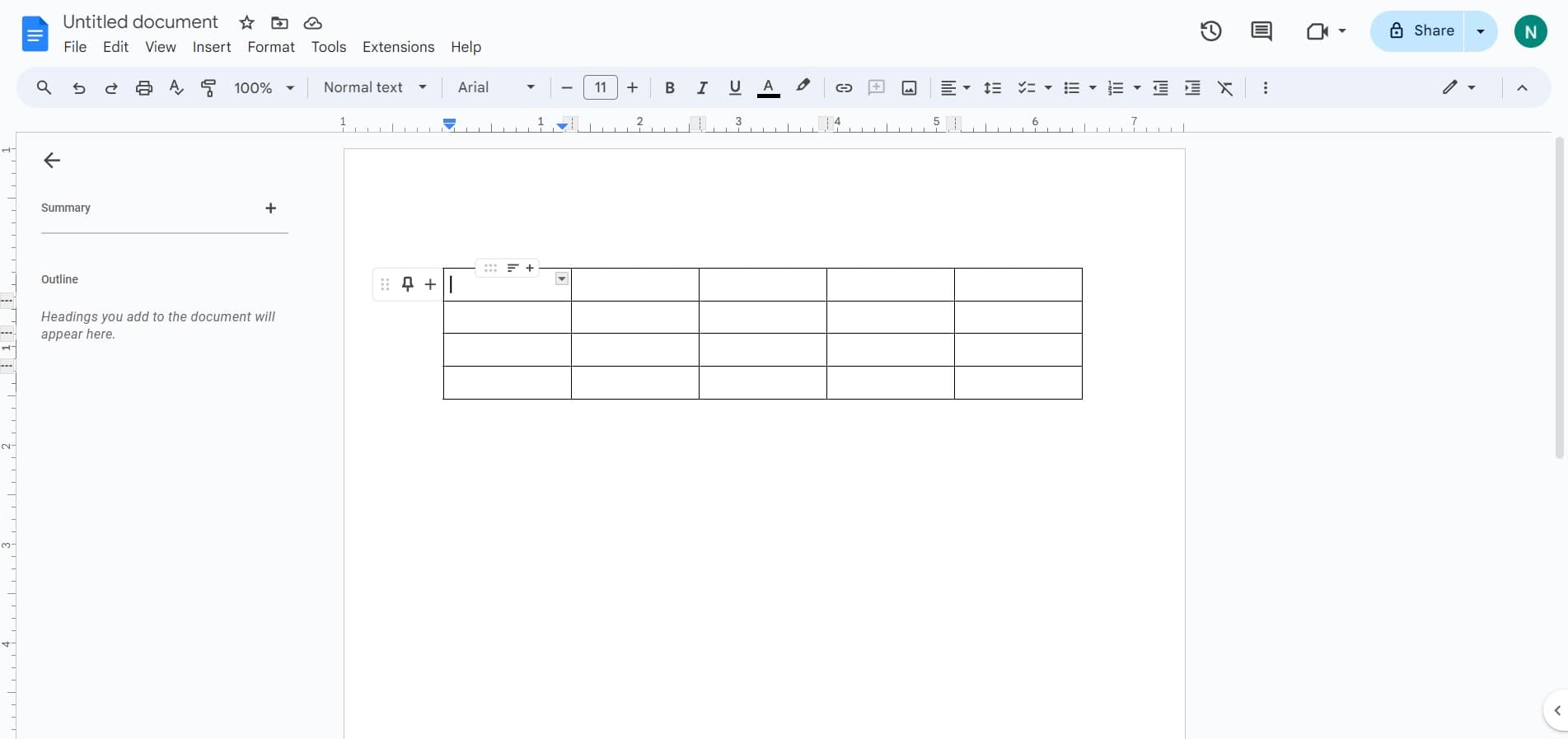Open the comments panel icon

1261,31
